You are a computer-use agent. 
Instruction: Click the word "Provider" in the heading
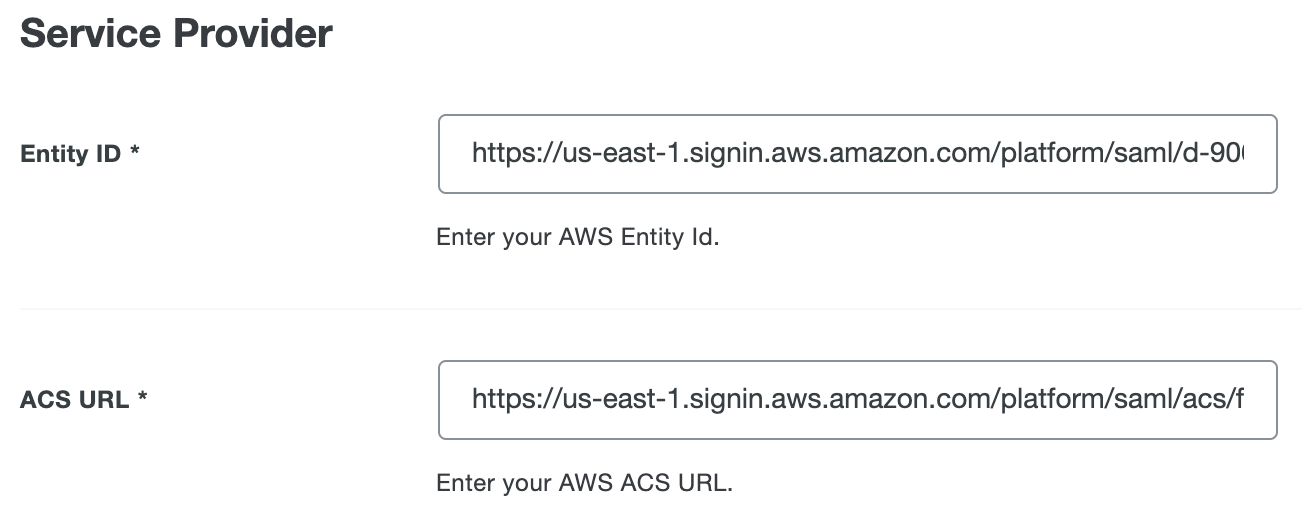[253, 34]
